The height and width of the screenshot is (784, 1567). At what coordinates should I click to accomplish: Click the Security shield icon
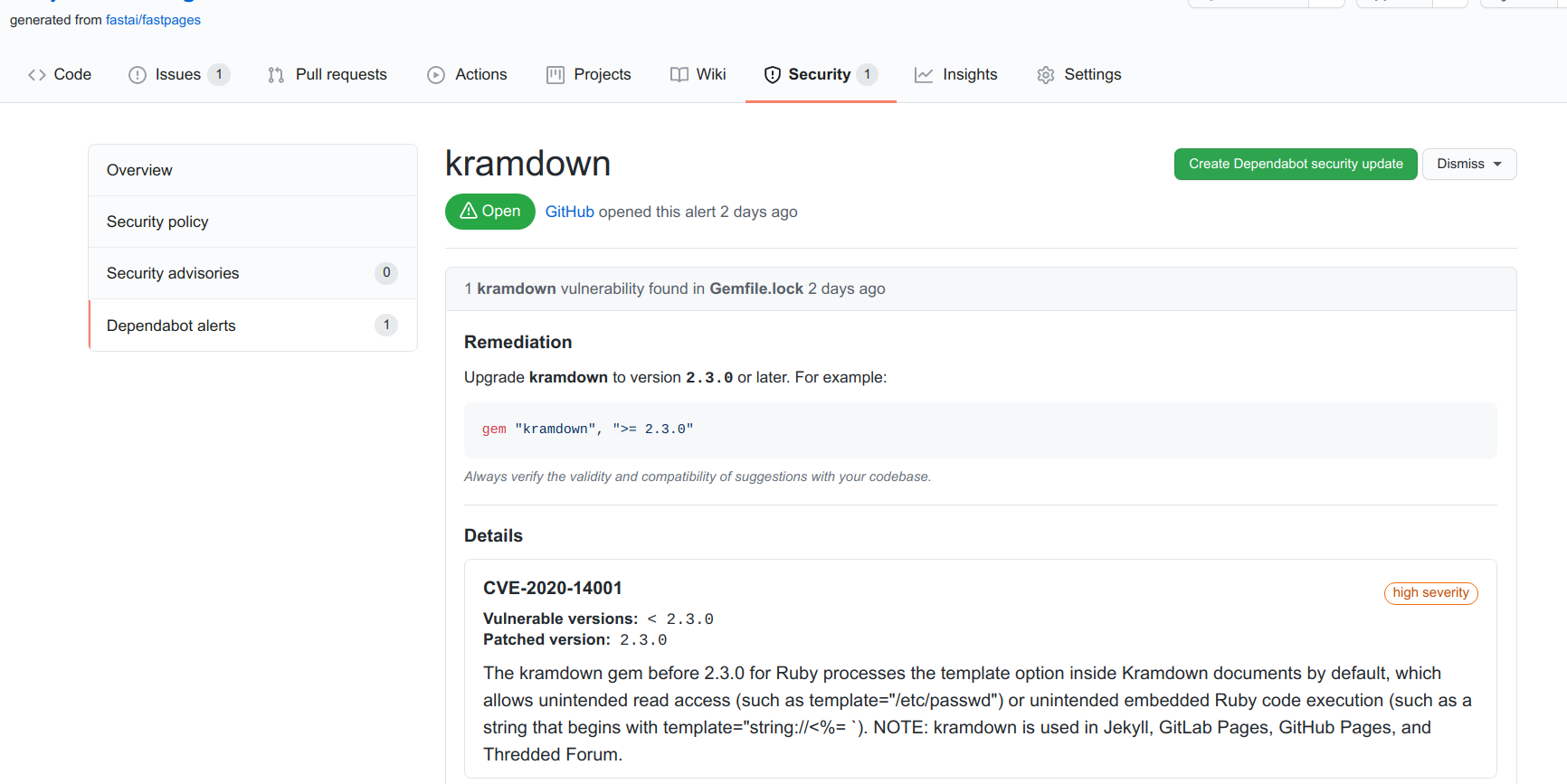point(773,74)
